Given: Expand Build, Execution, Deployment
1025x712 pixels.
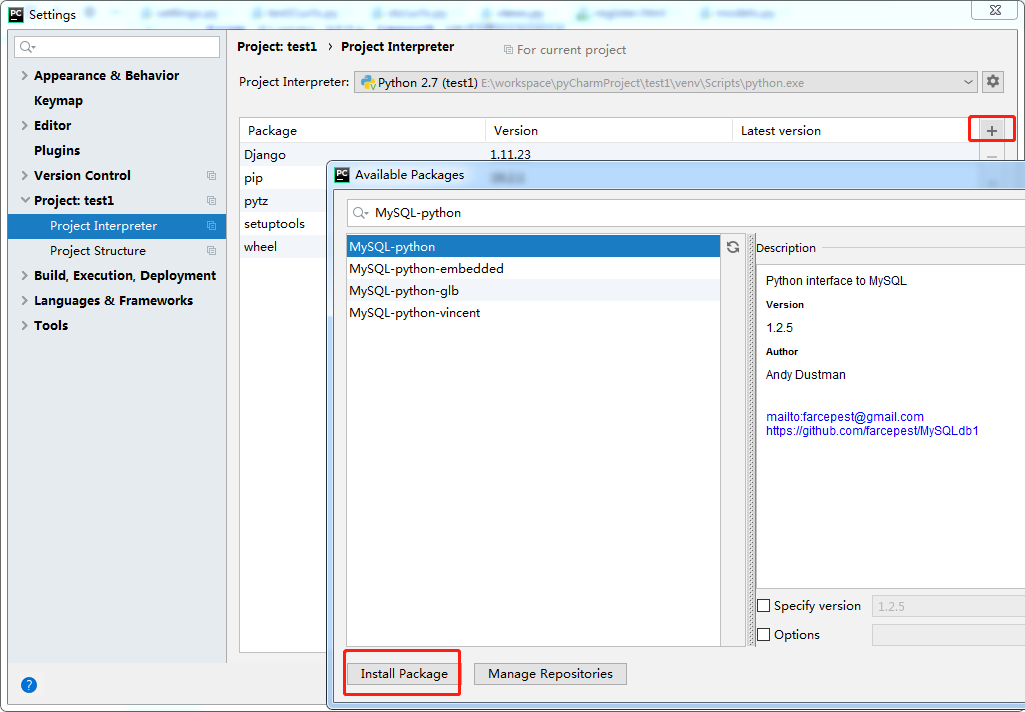Looking at the screenshot, I should (25, 275).
